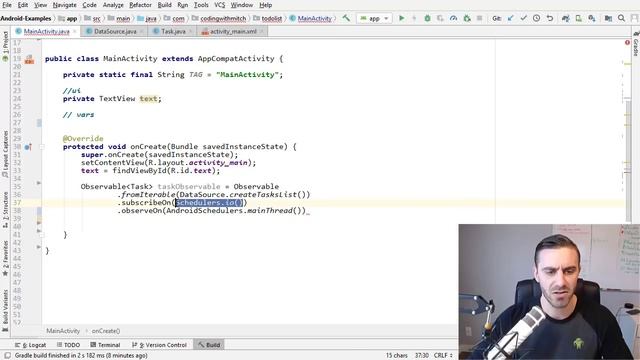Image resolution: width=640 pixels, height=360 pixels.
Task: Click the MainActivity breadcrumb in navigation bar
Action: 311,18
